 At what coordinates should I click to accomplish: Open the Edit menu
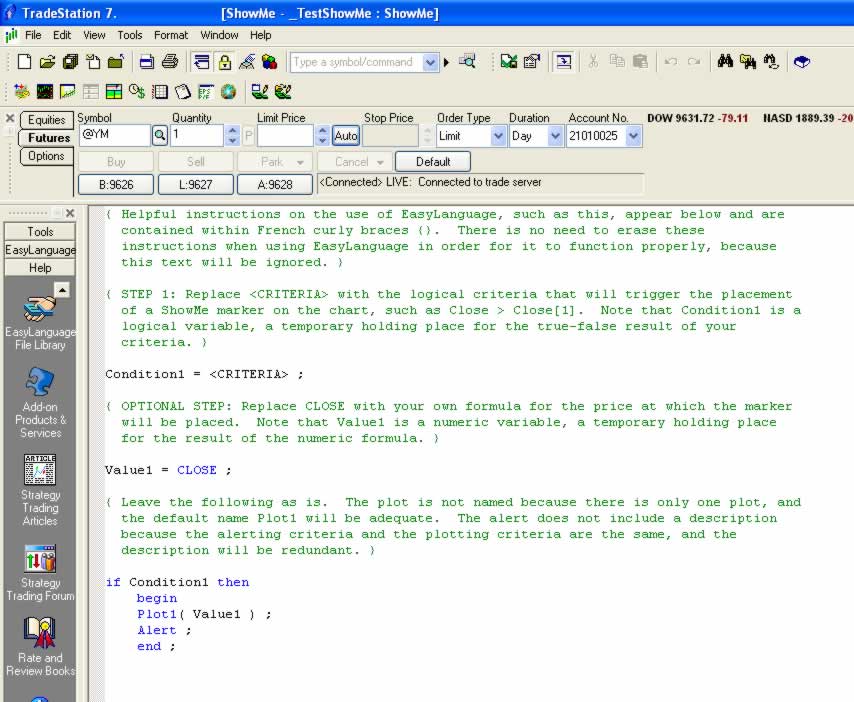click(x=62, y=35)
